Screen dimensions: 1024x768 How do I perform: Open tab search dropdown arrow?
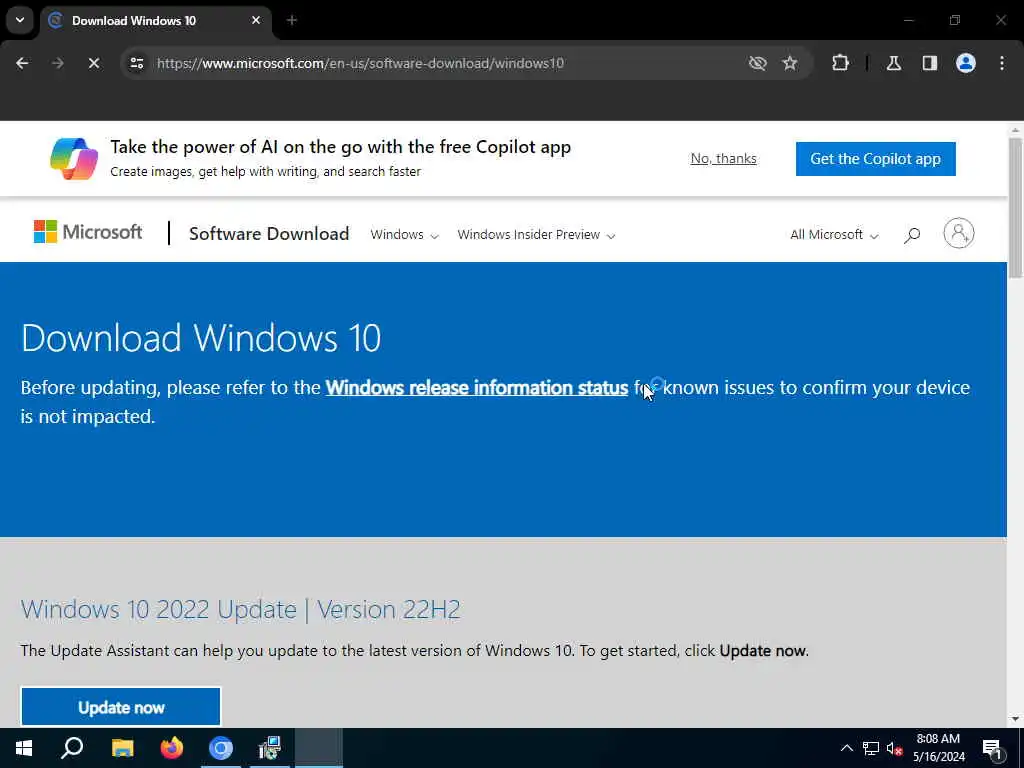(x=20, y=20)
